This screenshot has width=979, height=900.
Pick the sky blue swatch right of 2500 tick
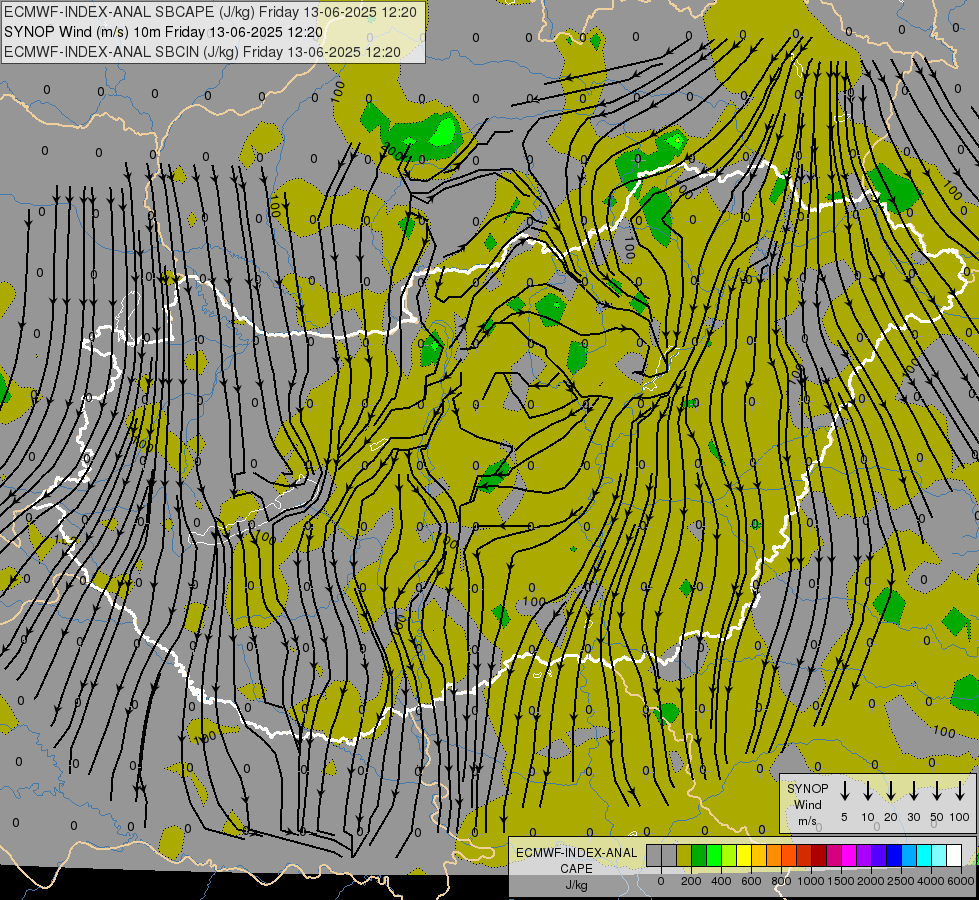point(908,855)
